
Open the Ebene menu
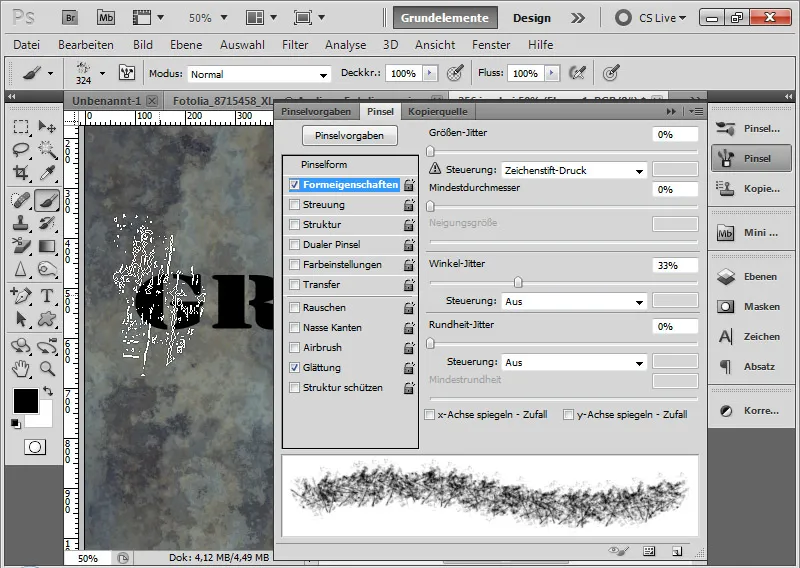point(186,45)
